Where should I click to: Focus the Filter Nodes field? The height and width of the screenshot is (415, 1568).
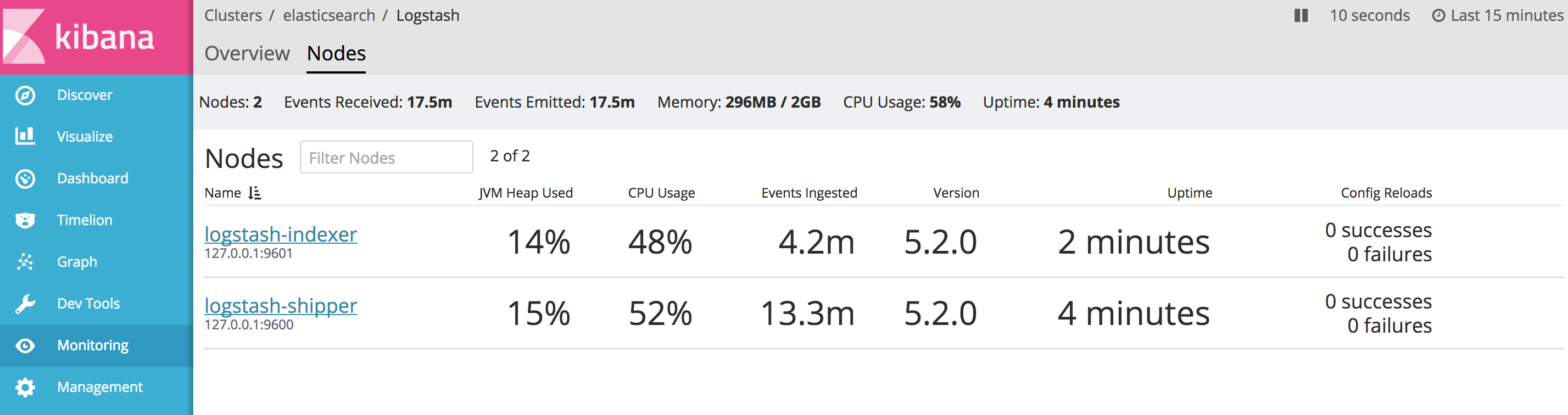[386, 158]
